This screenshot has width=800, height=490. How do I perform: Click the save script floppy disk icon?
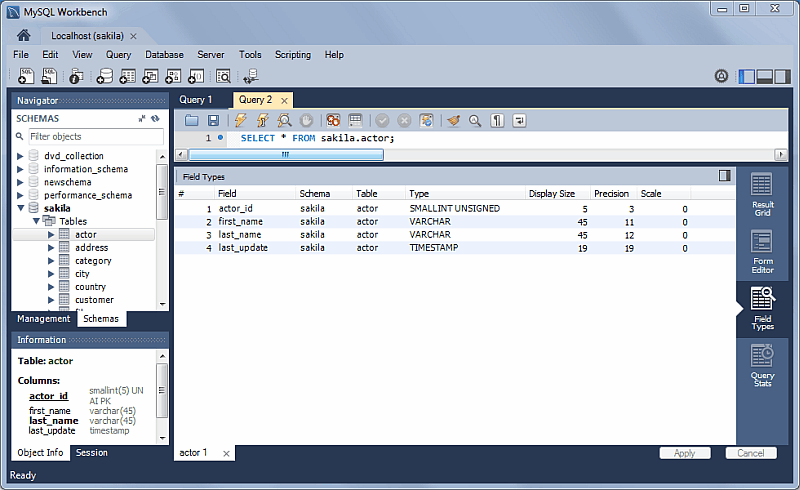coord(213,120)
